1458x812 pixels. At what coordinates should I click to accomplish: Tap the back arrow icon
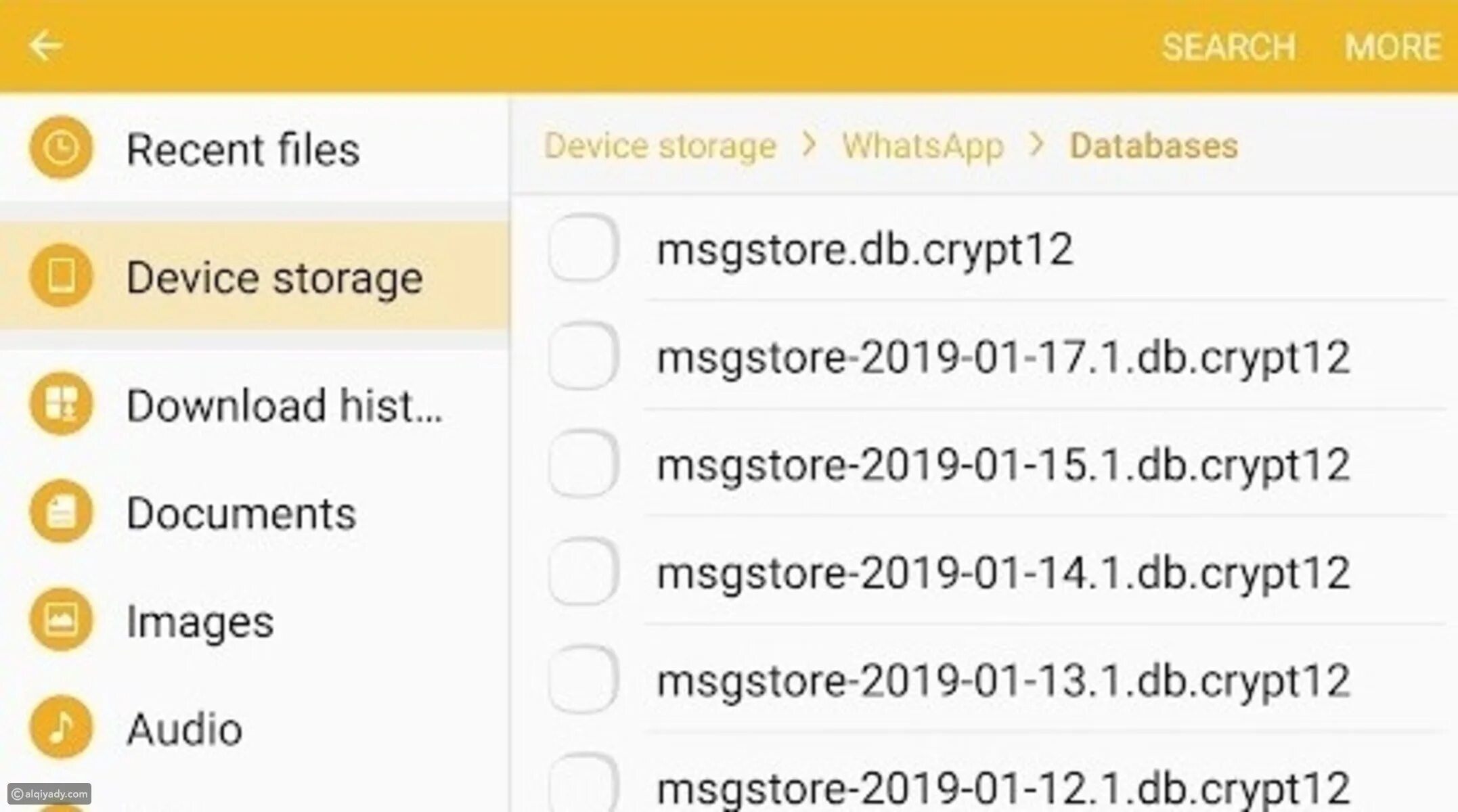click(45, 46)
